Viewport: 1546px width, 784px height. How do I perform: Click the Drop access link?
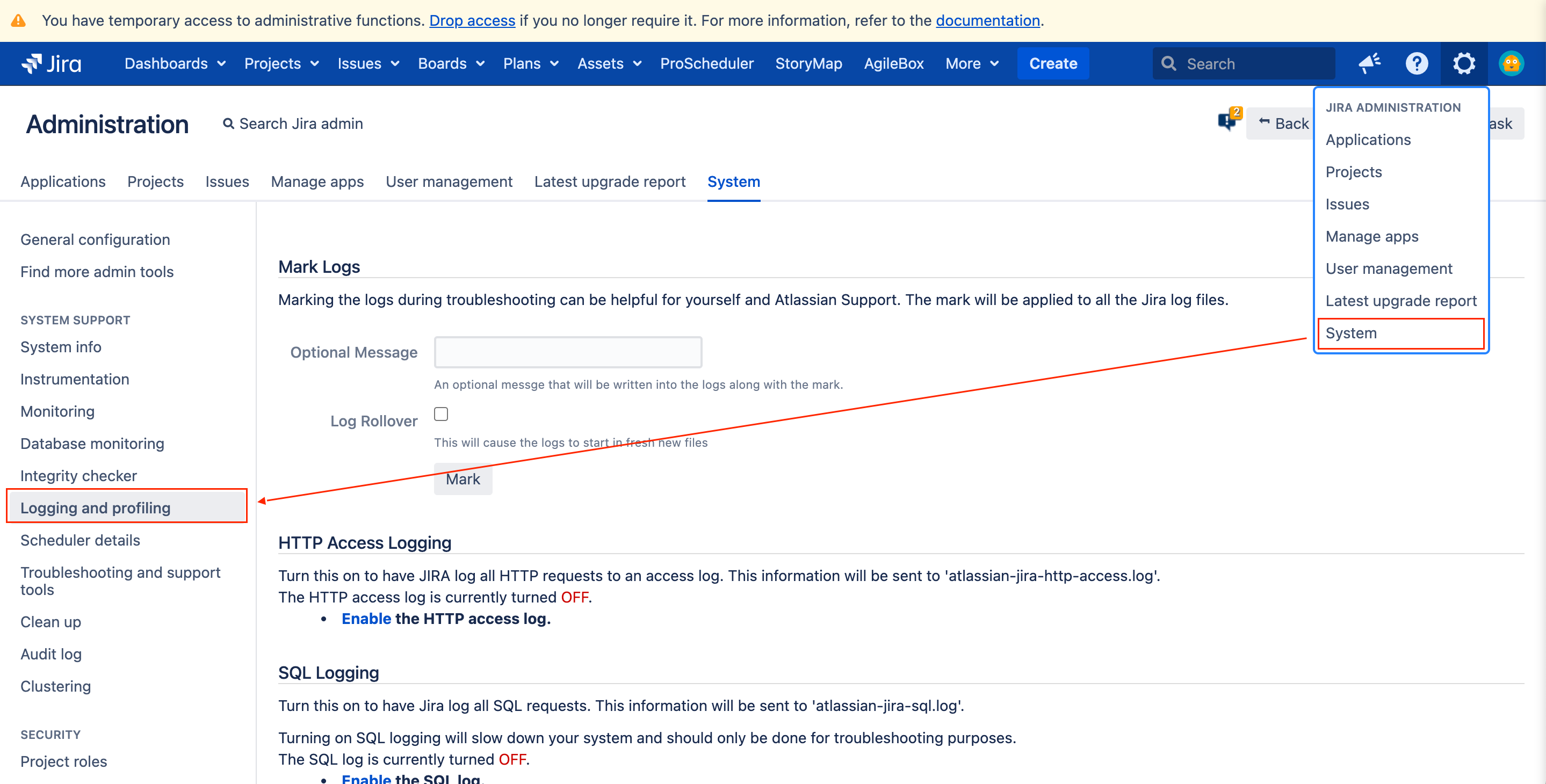point(472,20)
